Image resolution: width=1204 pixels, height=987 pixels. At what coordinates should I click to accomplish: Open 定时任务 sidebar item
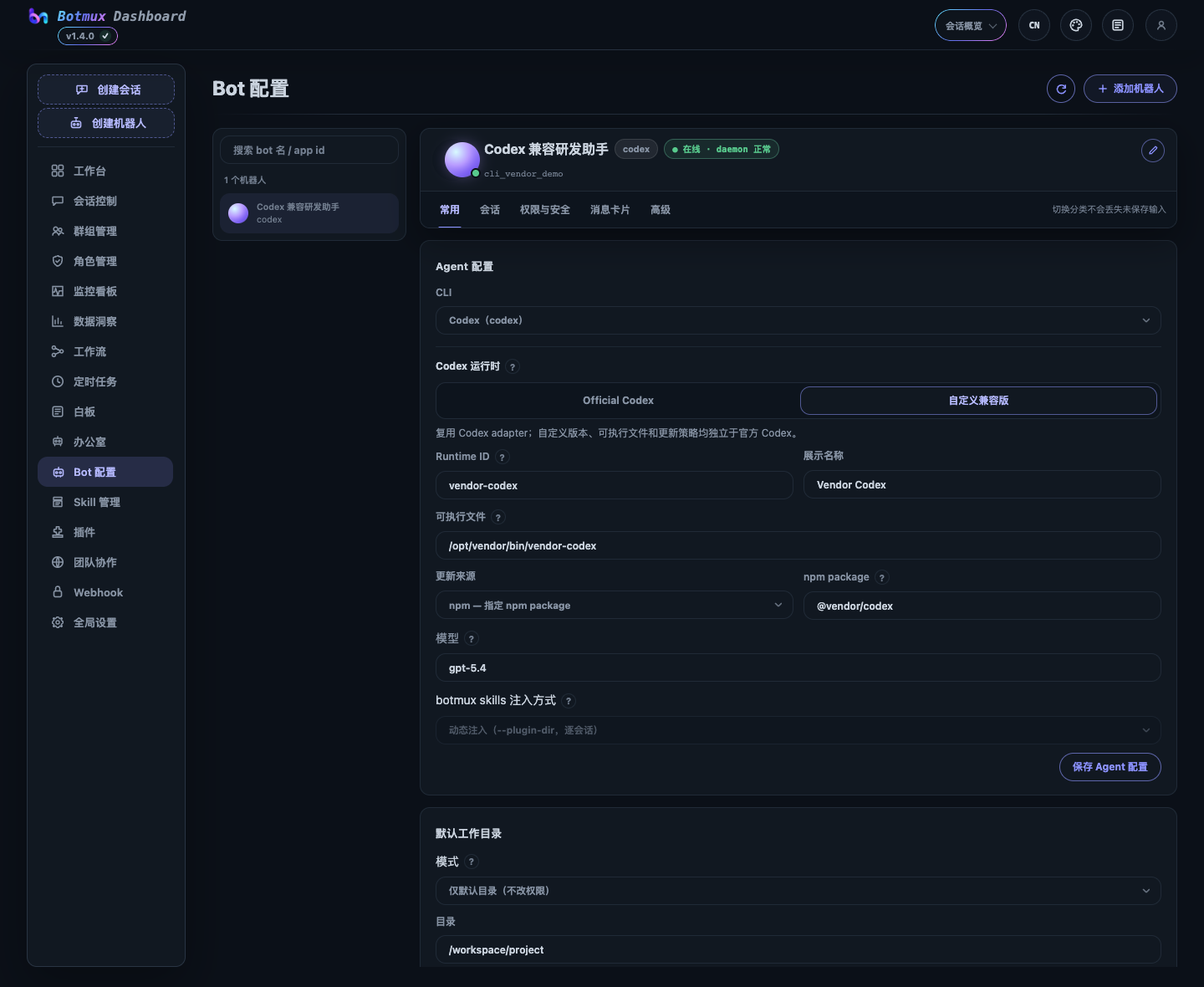coord(105,381)
